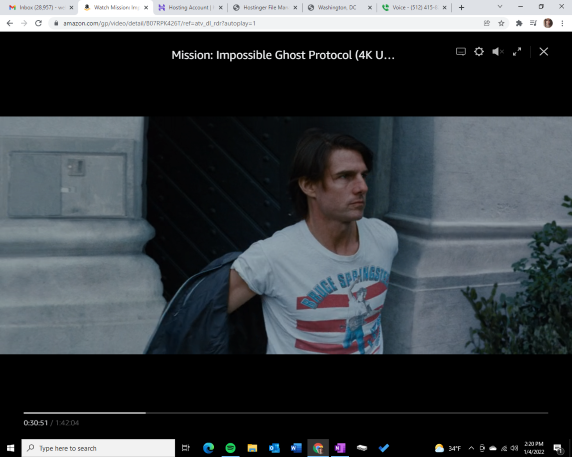This screenshot has height=457, width=572.
Task: Share this page from the address bar
Action: coord(487,23)
